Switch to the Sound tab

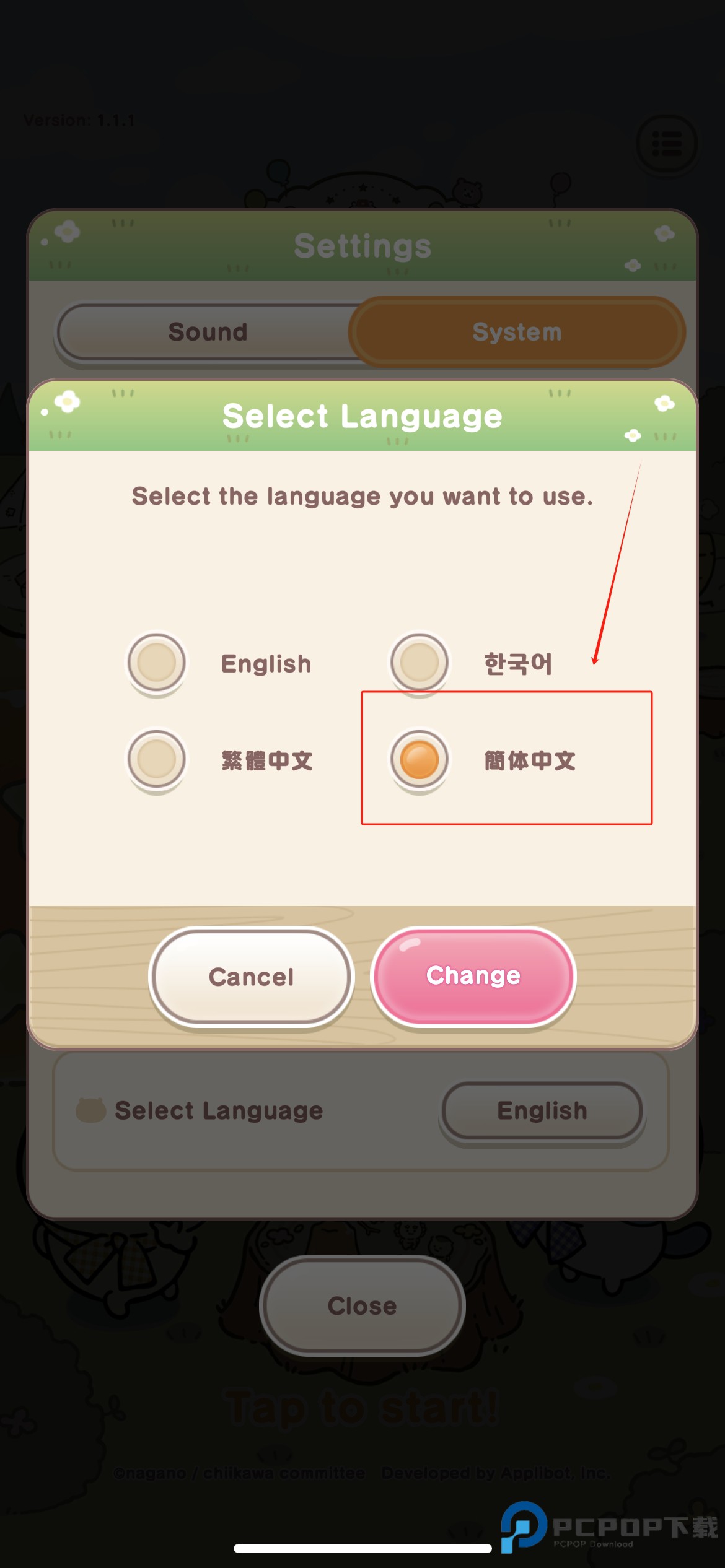tap(208, 332)
